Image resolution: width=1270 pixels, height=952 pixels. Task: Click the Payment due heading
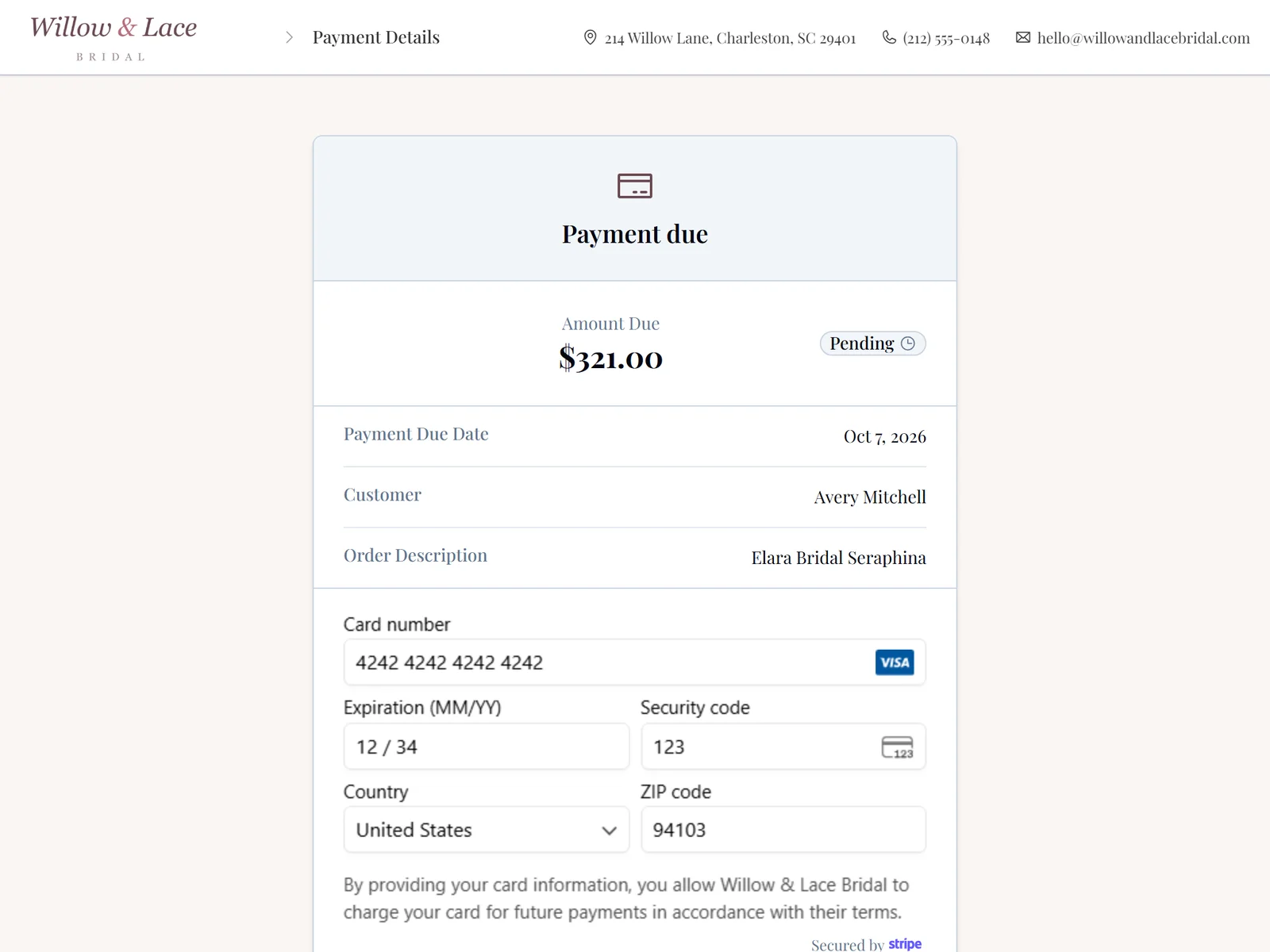pyautogui.click(x=635, y=234)
